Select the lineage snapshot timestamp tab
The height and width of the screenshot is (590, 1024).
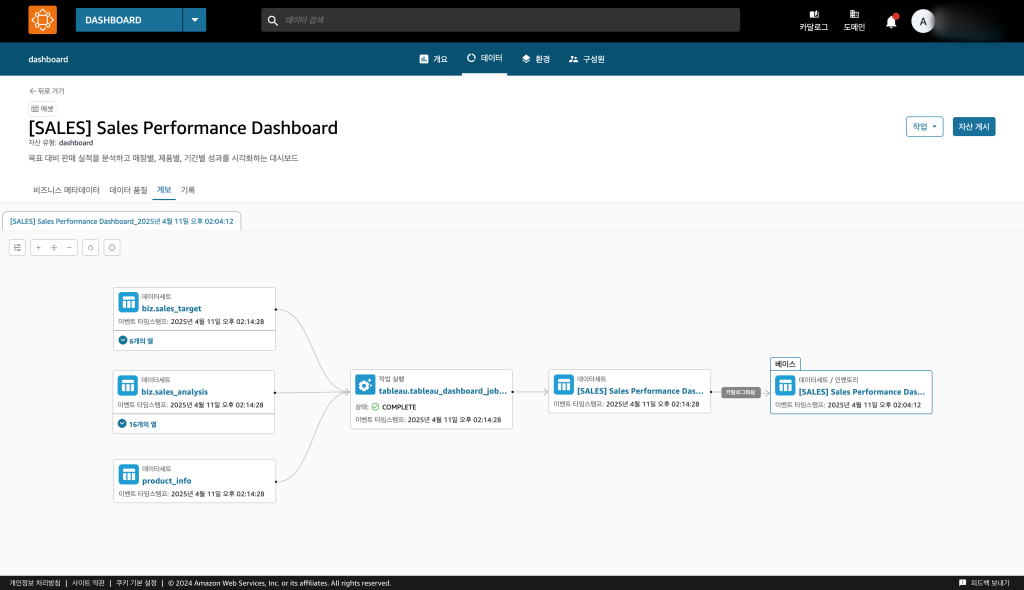pyautogui.click(x=121, y=221)
